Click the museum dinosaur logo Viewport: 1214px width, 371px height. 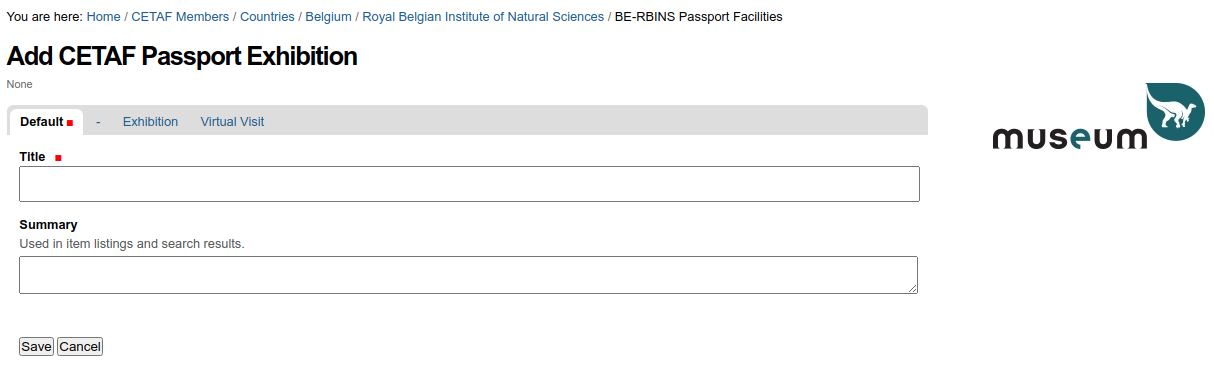[1174, 111]
